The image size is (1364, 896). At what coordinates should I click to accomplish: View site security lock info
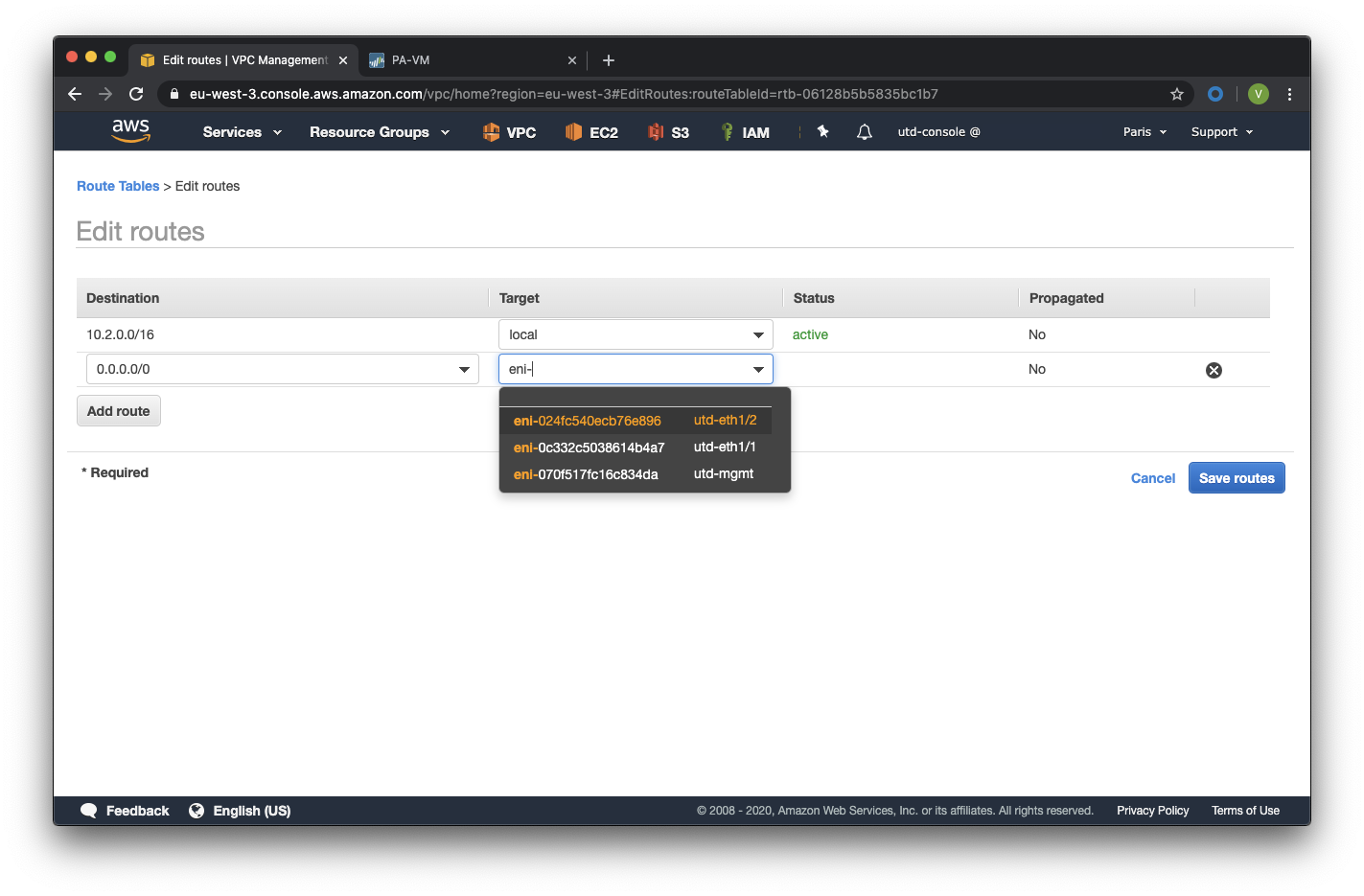[x=173, y=94]
